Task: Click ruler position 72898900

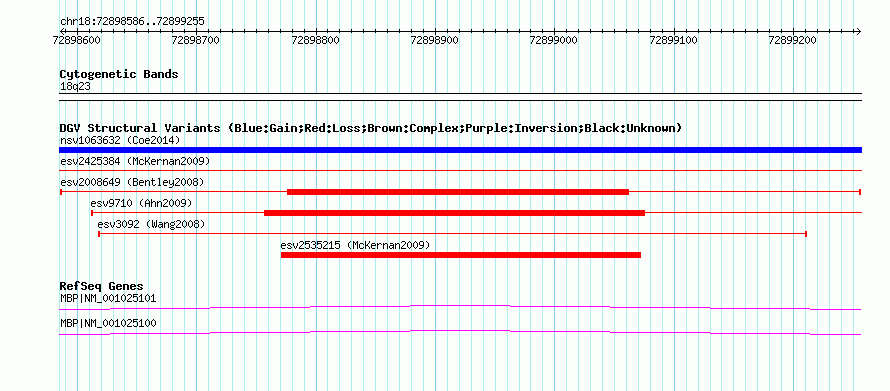Action: (435, 40)
